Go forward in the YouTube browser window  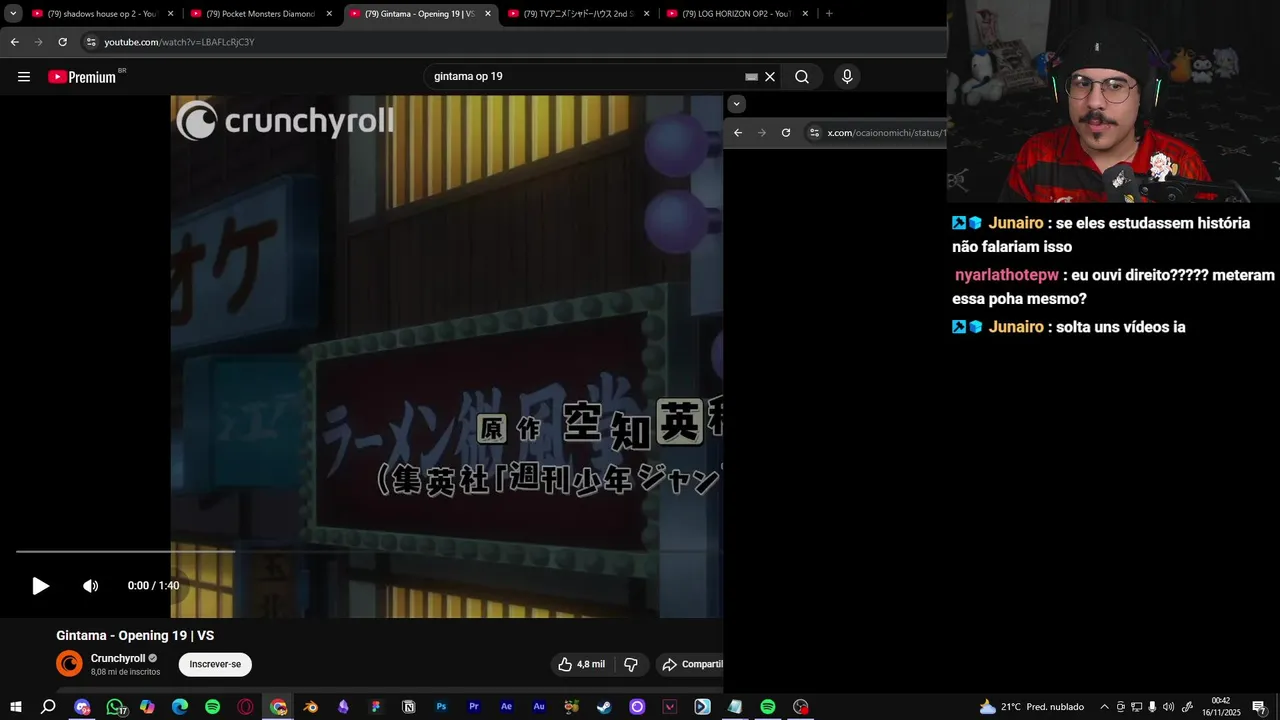38,42
